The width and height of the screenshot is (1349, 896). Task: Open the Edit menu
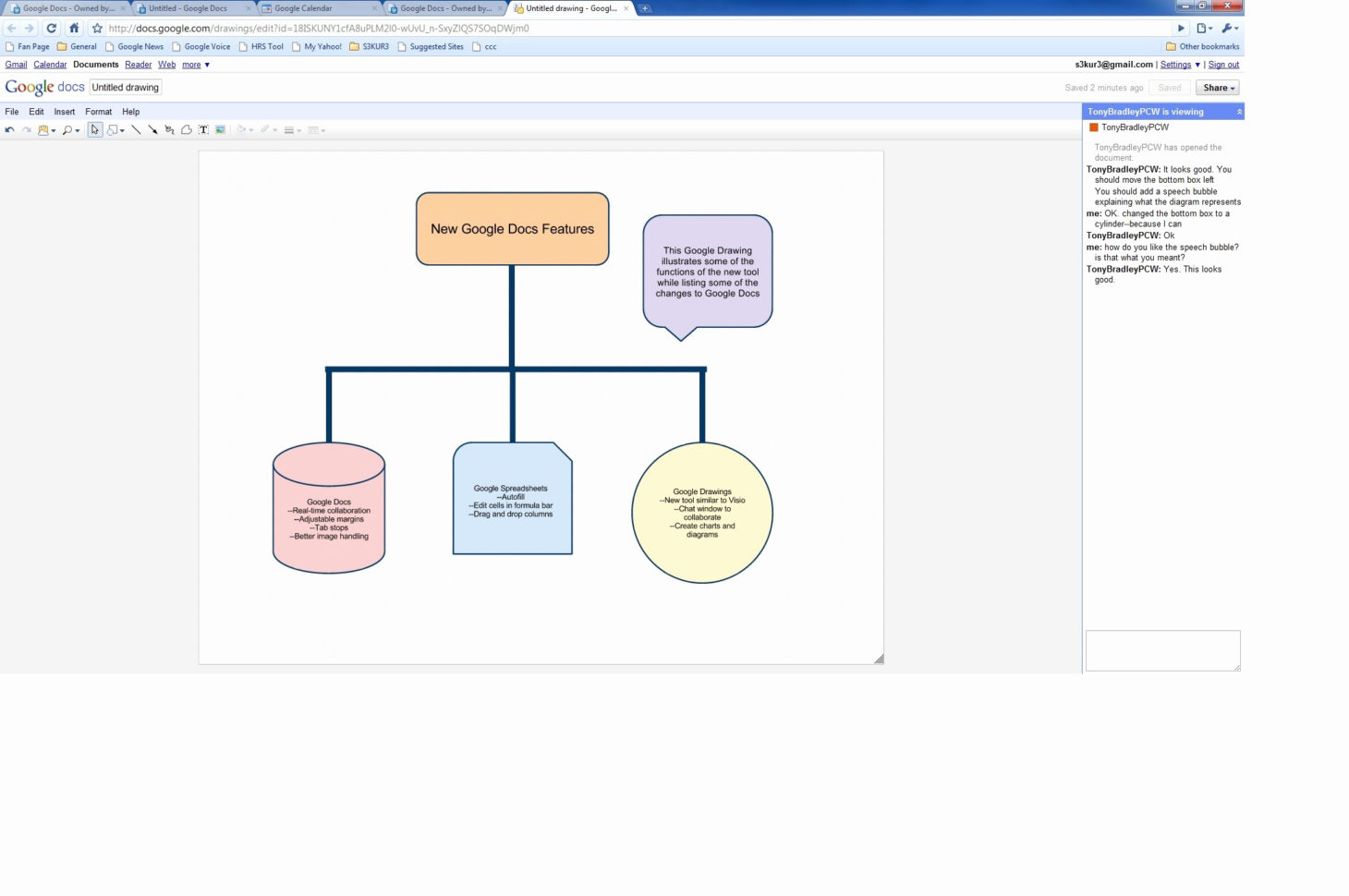tap(36, 112)
